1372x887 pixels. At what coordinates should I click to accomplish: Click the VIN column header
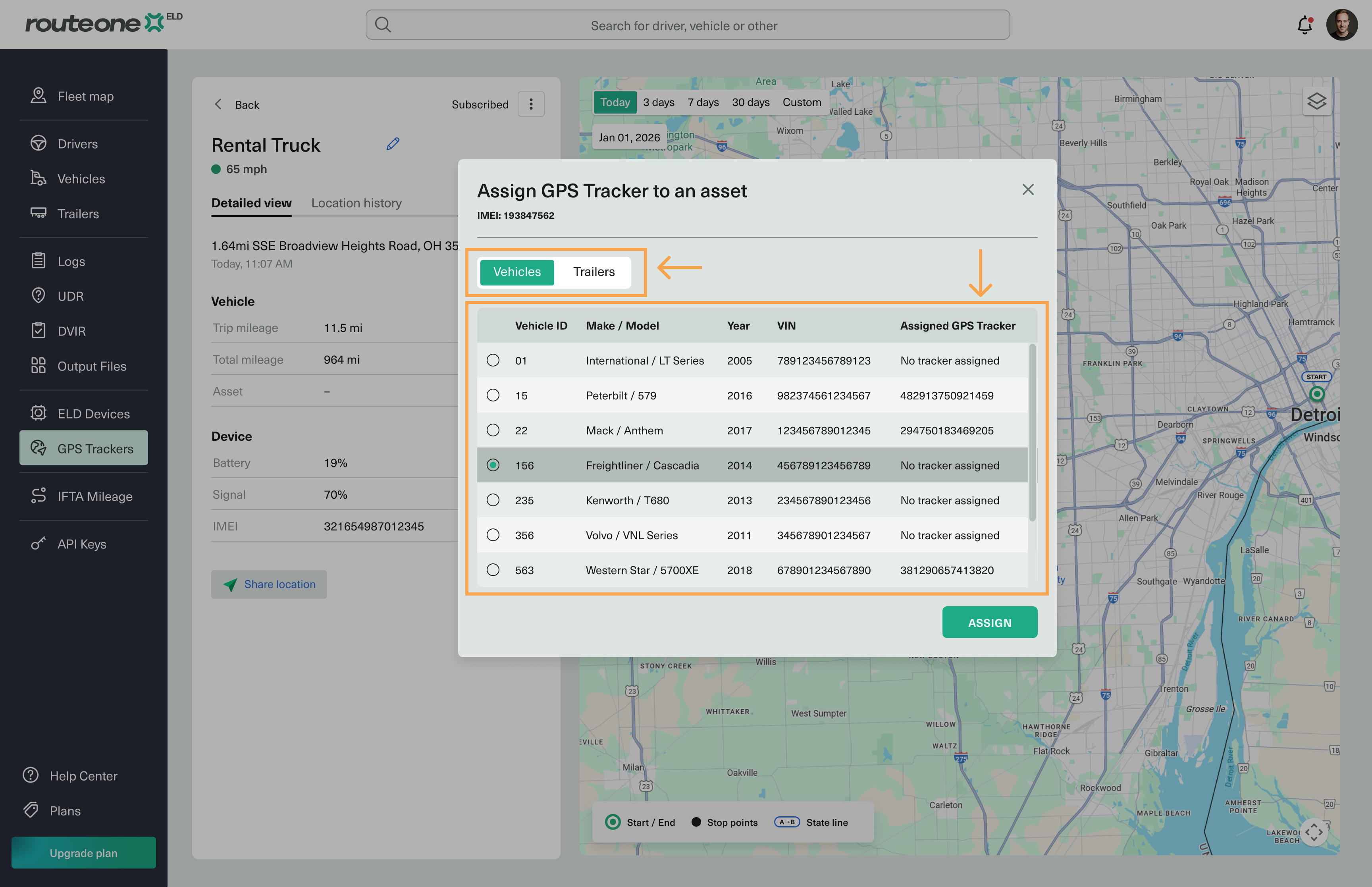[786, 326]
